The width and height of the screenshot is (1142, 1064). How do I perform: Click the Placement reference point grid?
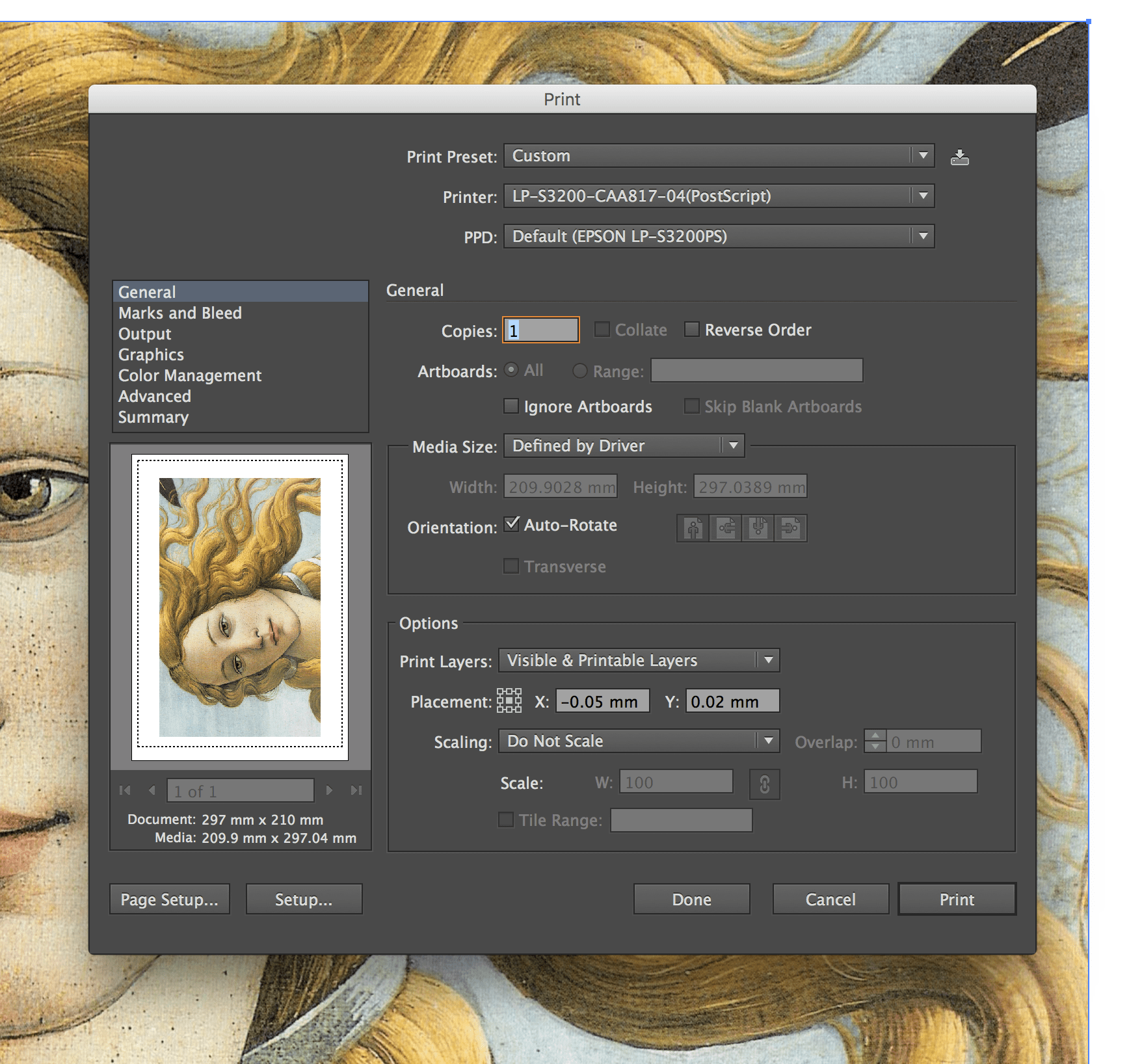pos(509,701)
